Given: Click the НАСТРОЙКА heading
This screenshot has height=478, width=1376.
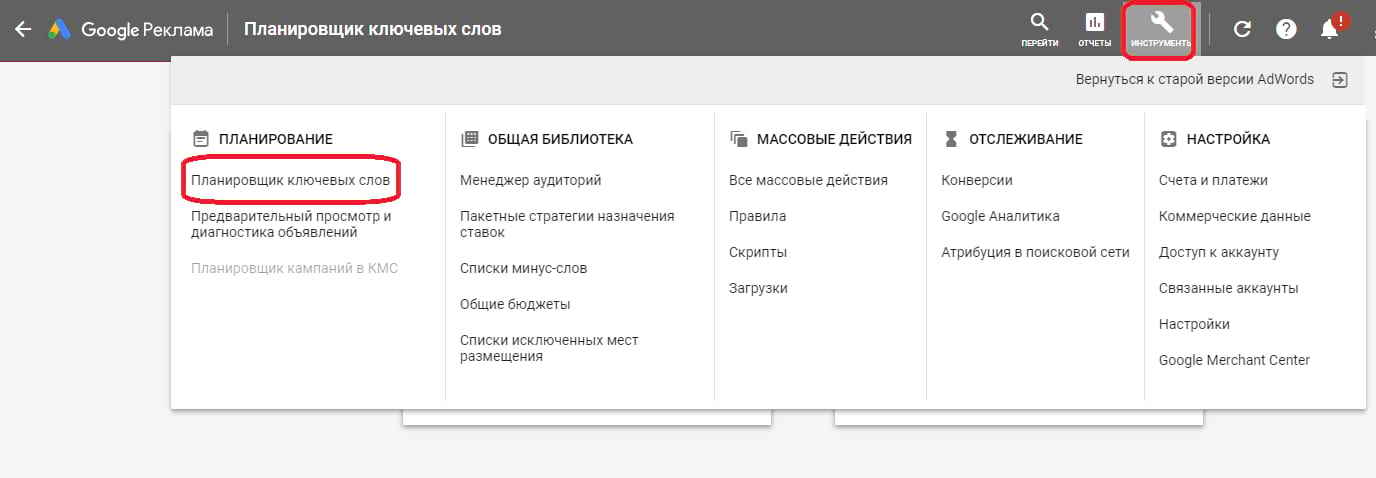Looking at the screenshot, I should 1228,139.
